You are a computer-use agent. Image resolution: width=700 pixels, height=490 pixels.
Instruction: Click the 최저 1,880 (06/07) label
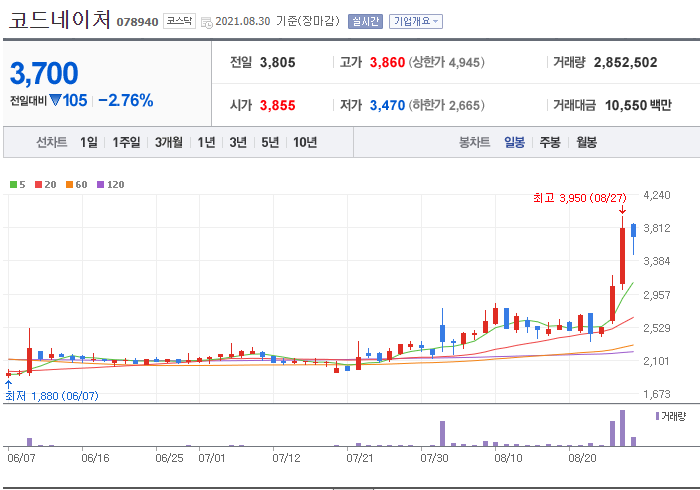coord(52,396)
